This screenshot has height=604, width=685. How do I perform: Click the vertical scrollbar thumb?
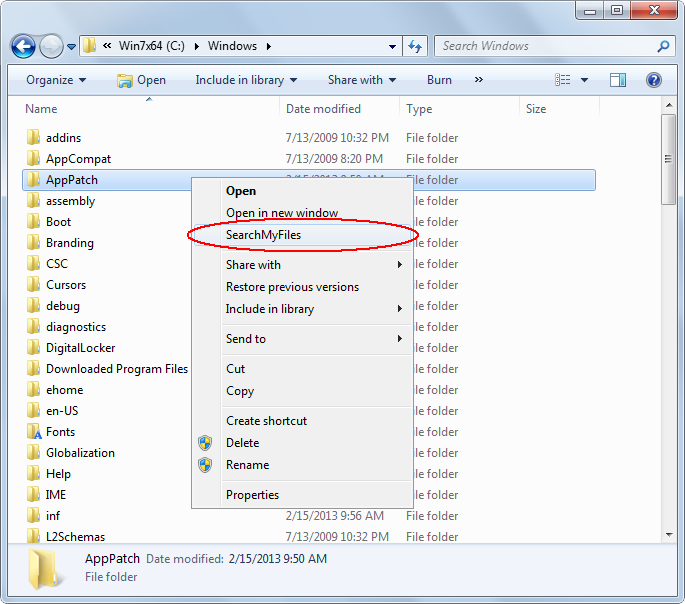click(x=669, y=159)
